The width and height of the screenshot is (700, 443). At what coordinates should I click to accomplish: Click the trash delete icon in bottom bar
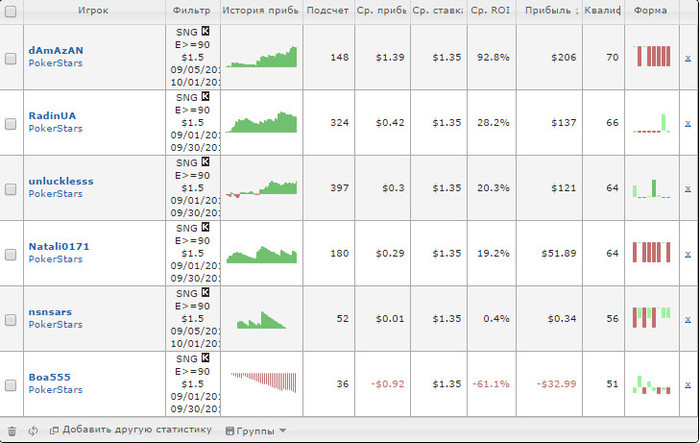point(11,430)
